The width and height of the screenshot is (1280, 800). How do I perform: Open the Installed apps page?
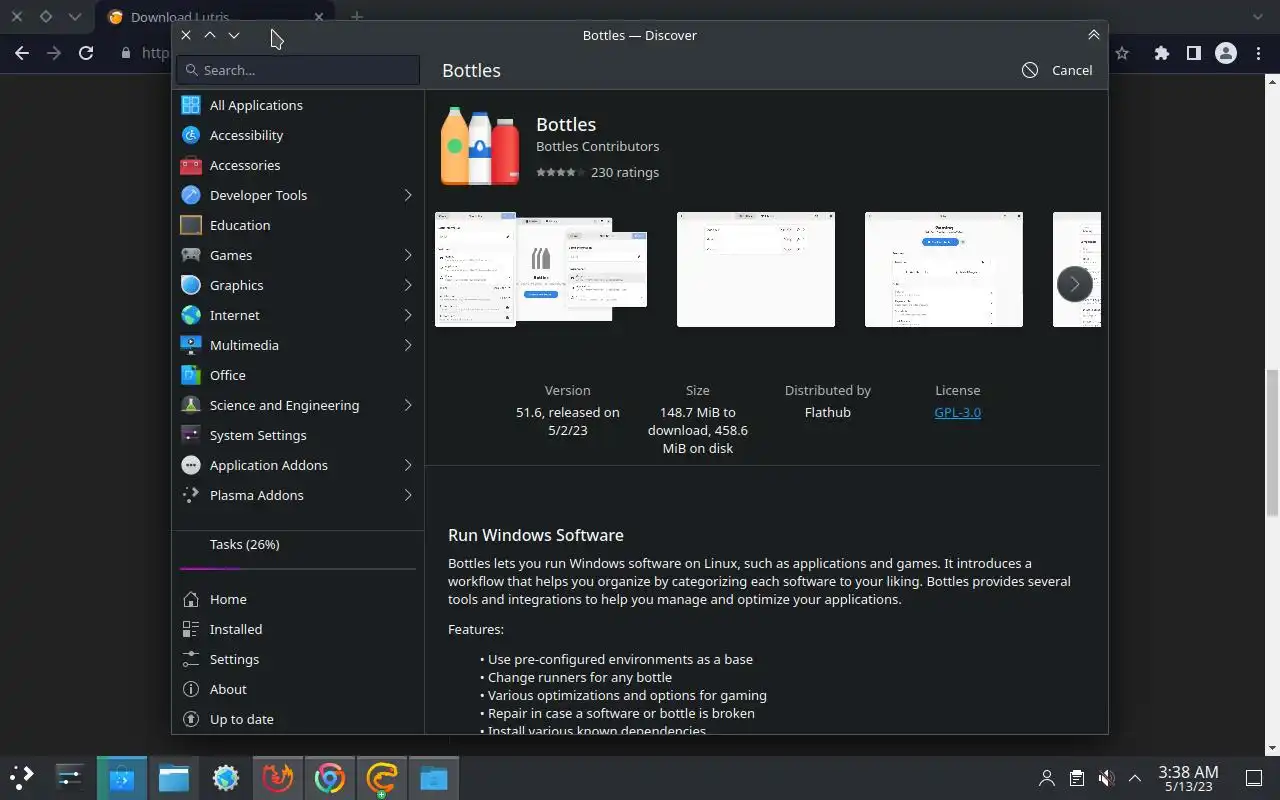(298, 629)
